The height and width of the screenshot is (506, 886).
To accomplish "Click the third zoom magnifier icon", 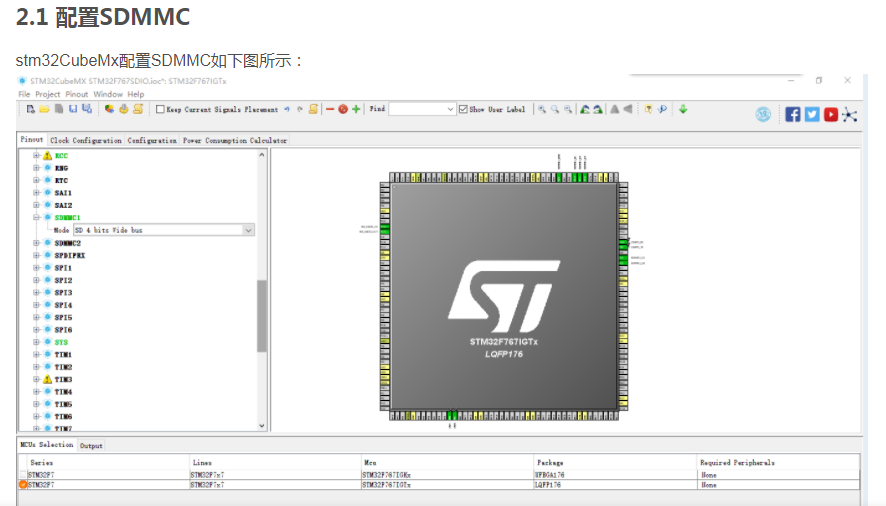I will coord(568,109).
